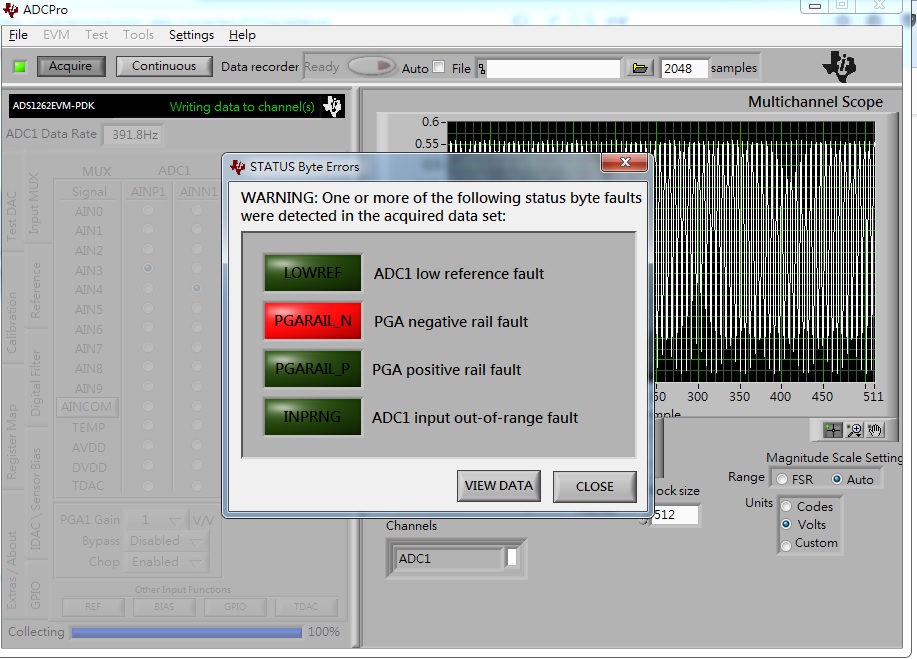Select the Auto range radio button
The height and width of the screenshot is (659, 917).
click(x=837, y=479)
